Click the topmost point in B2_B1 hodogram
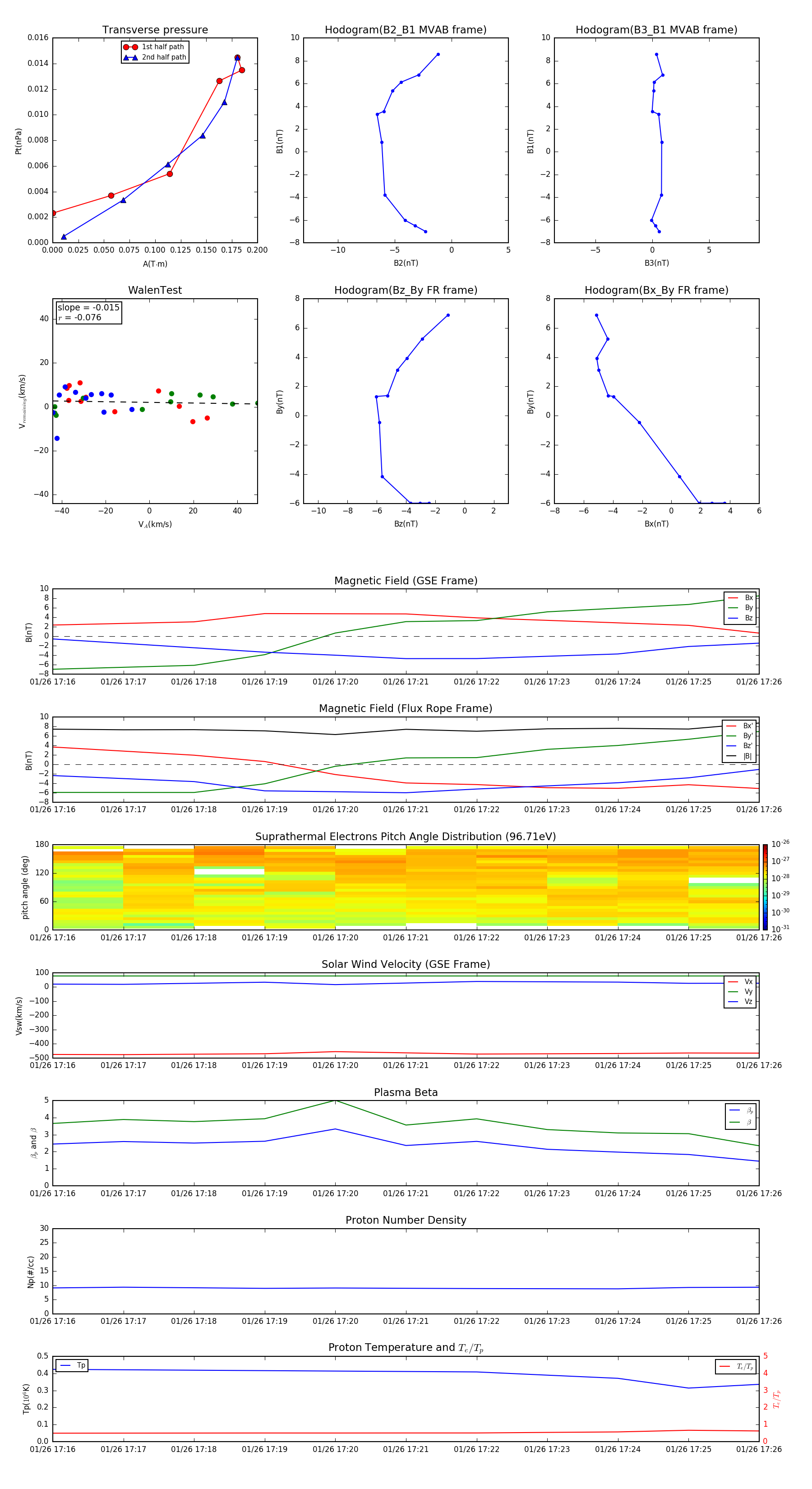The width and height of the screenshot is (812, 1489). coord(438,54)
